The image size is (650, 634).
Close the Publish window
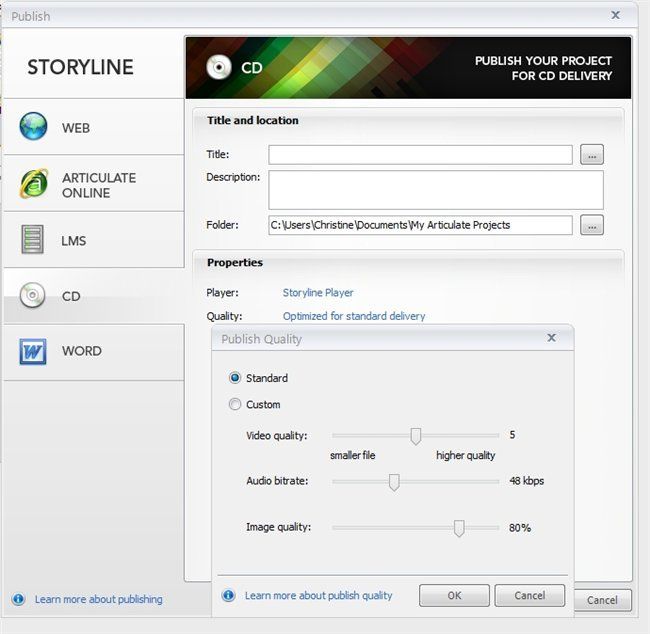616,15
